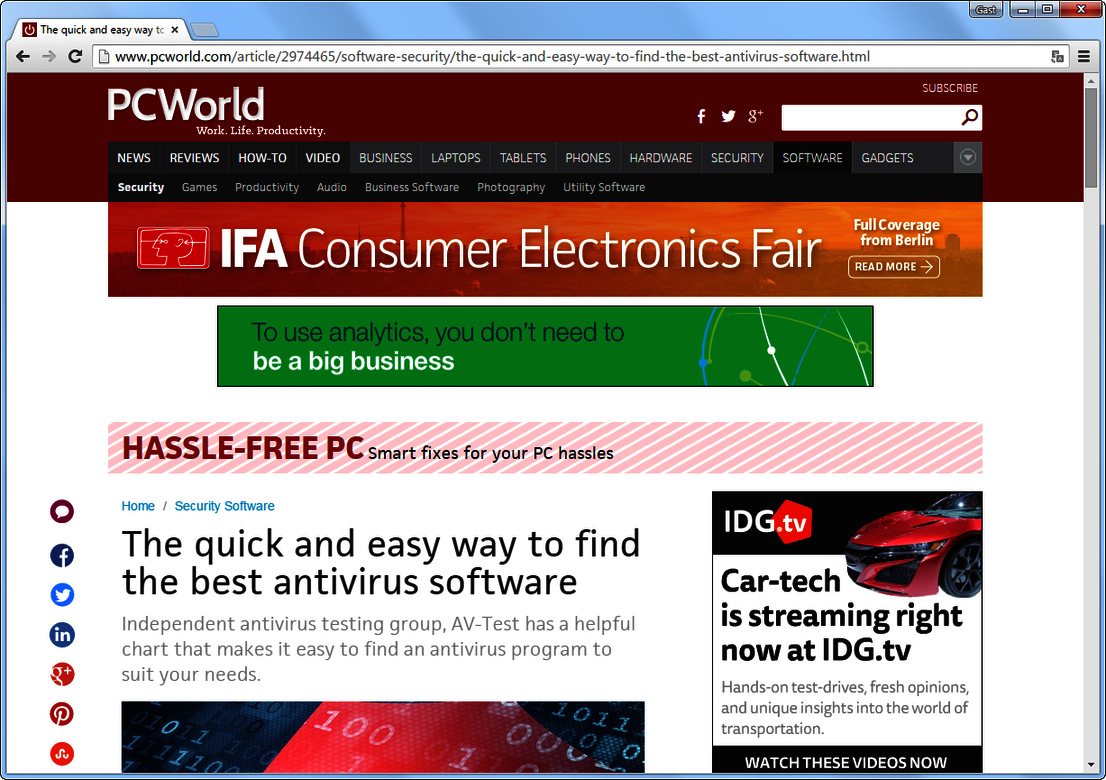Switch to the SOFTWARE navigation tab
The image size is (1106, 780).
pyautogui.click(x=812, y=157)
